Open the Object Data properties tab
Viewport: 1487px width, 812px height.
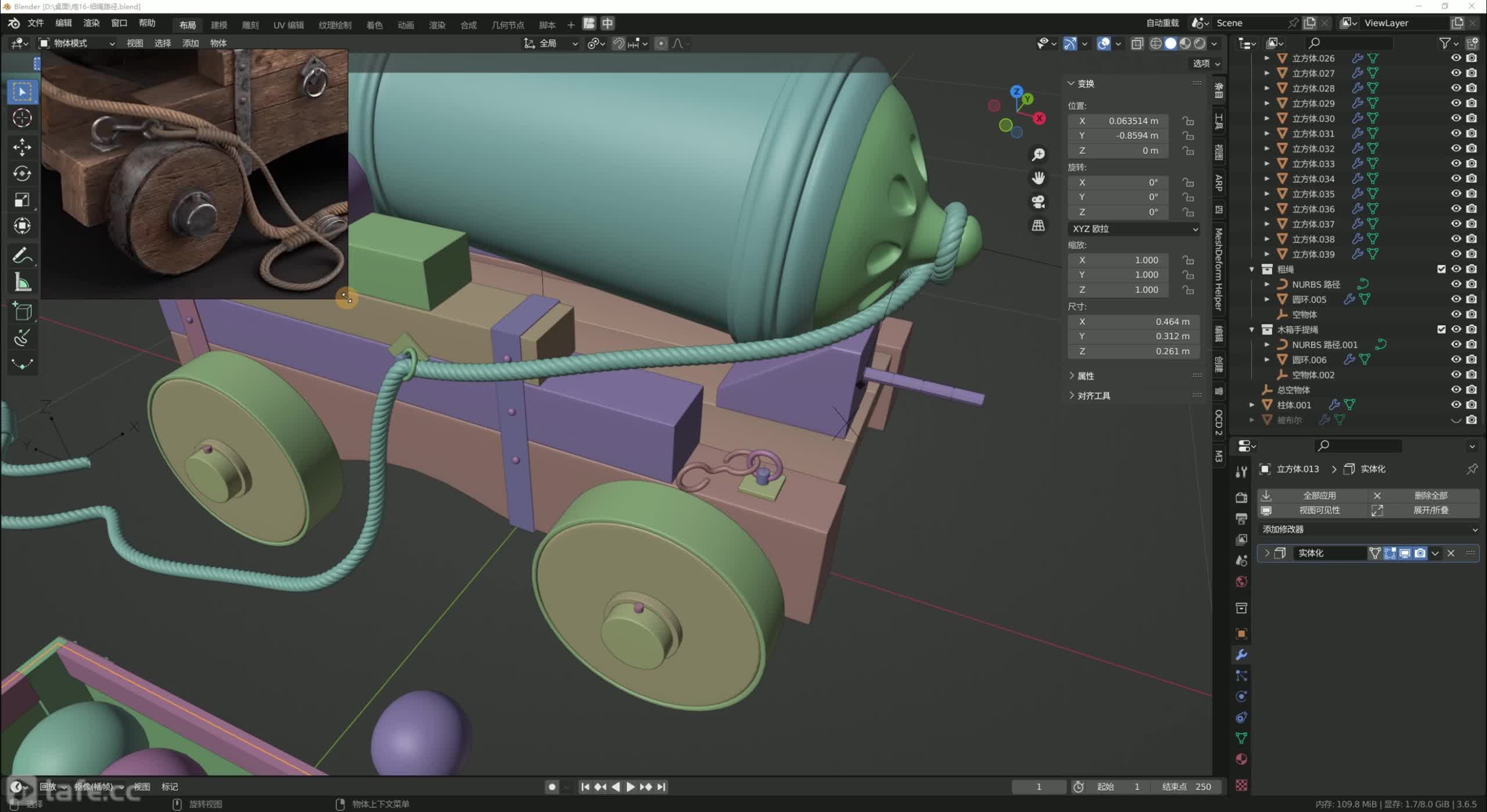(1241, 738)
